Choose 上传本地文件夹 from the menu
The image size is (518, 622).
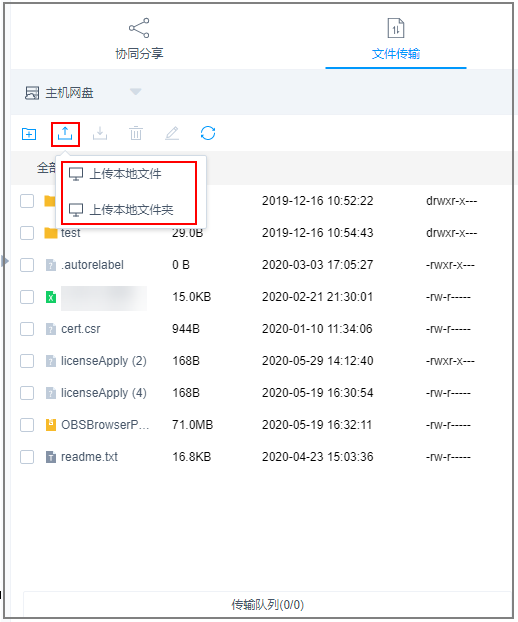click(x=121, y=210)
